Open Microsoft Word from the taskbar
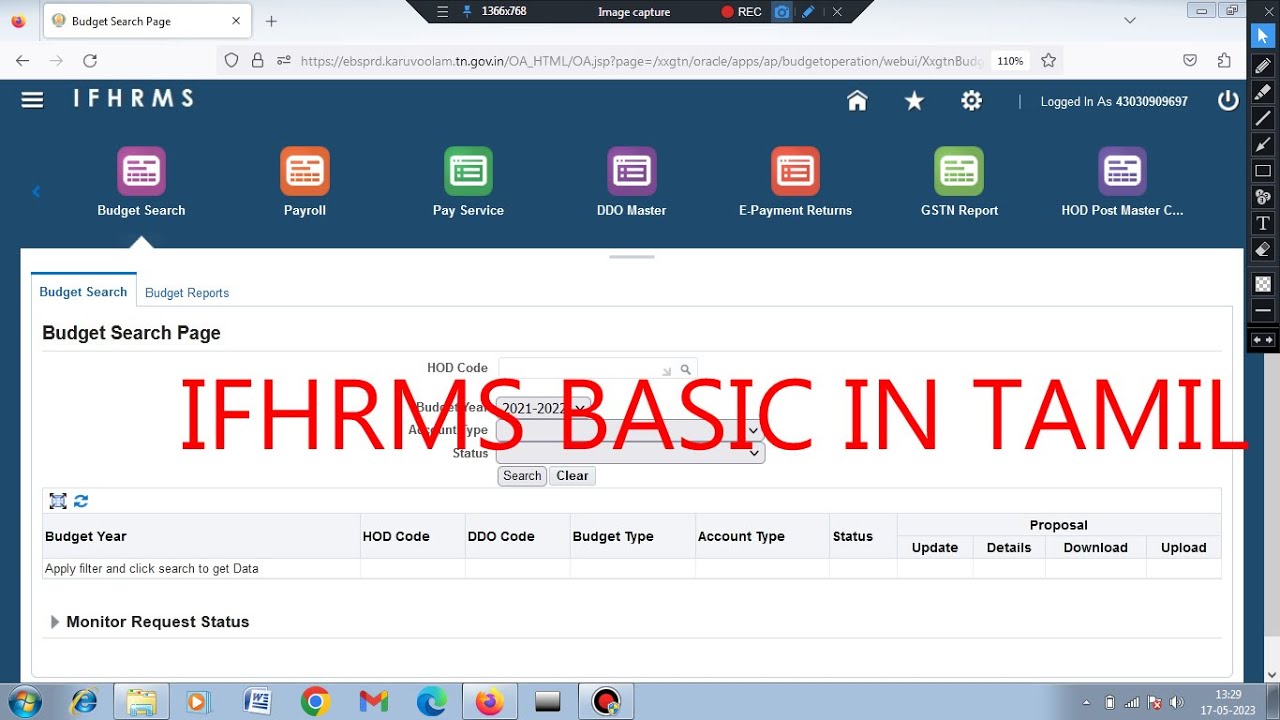This screenshot has height=720, width=1280. coord(257,702)
